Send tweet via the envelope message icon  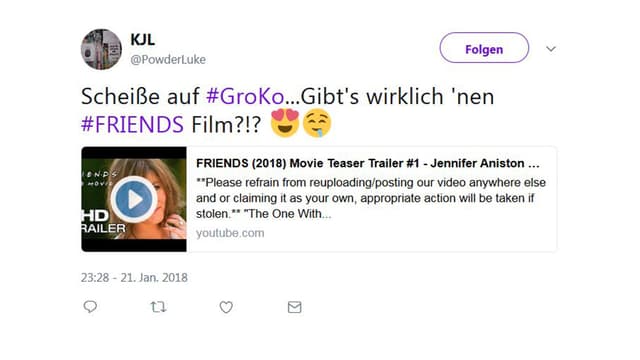pyautogui.click(x=294, y=307)
